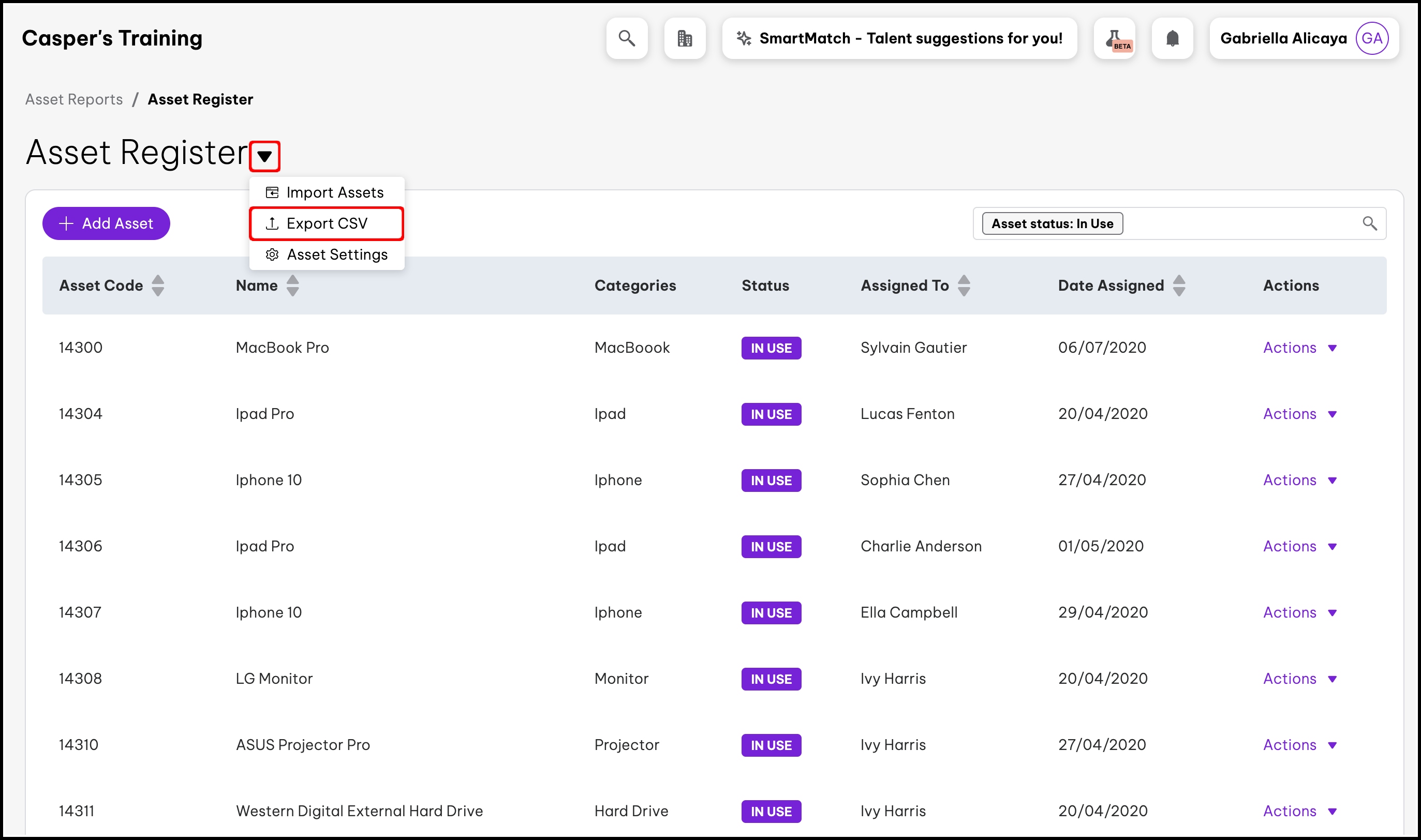The height and width of the screenshot is (840, 1421).
Task: Open the beta flask icon
Action: coord(1114,38)
